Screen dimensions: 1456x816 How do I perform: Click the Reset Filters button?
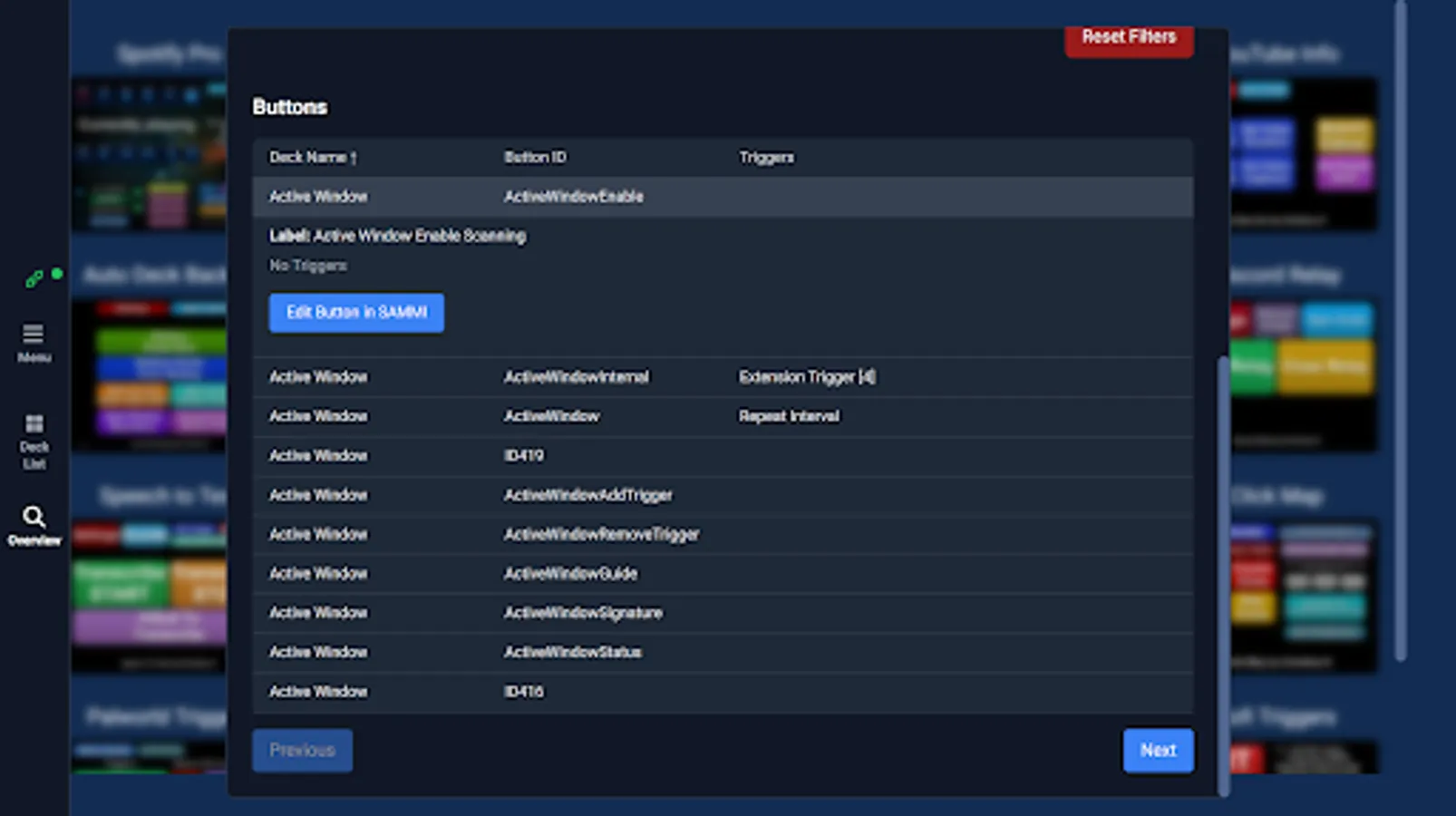tap(1128, 37)
